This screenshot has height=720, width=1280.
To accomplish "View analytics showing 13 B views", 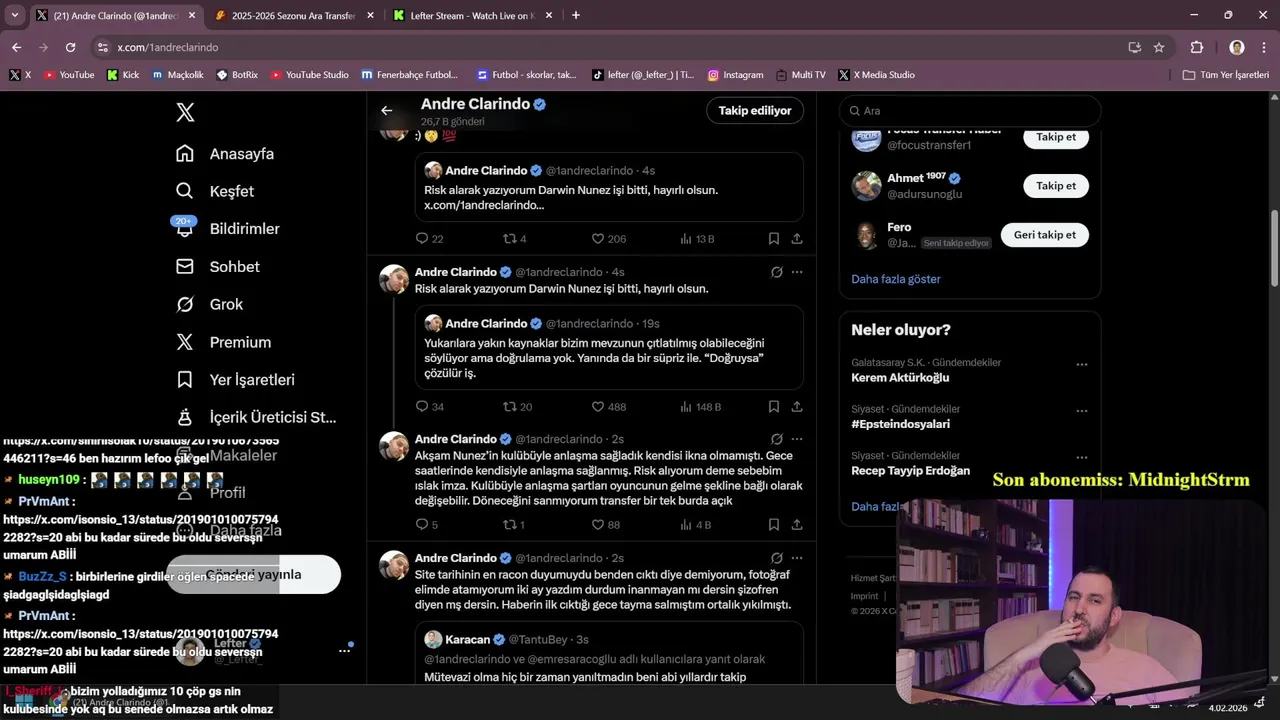I will coord(697,239).
